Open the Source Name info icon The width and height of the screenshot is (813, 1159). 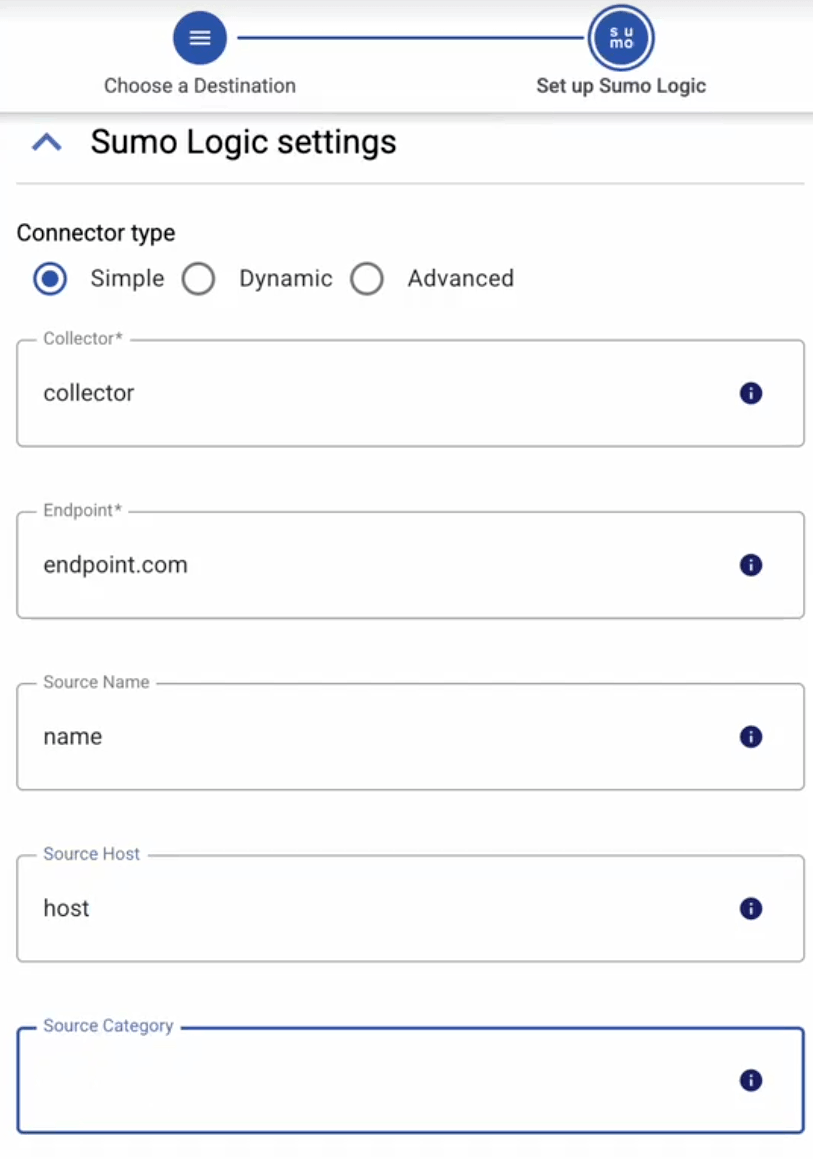751,737
